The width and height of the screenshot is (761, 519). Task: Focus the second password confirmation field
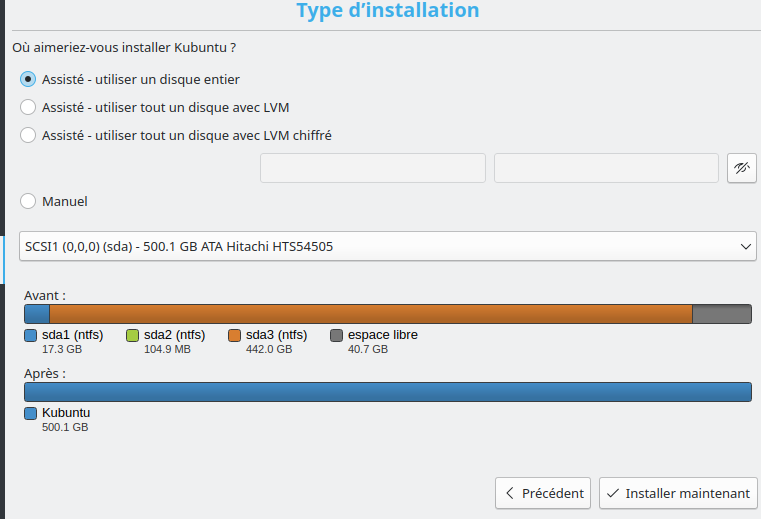click(x=606, y=168)
